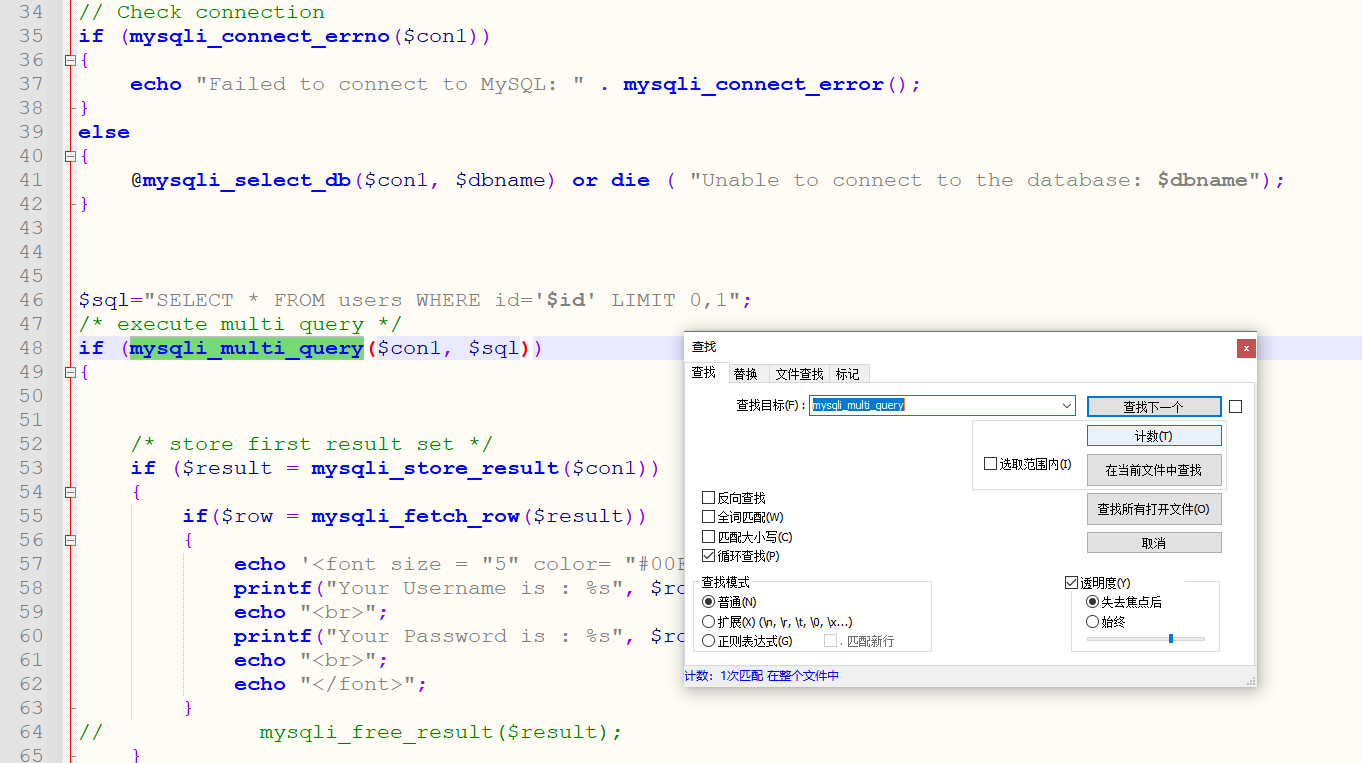Click the else keyword on line 39
Screen dimensions: 1363x763
click(x=104, y=132)
